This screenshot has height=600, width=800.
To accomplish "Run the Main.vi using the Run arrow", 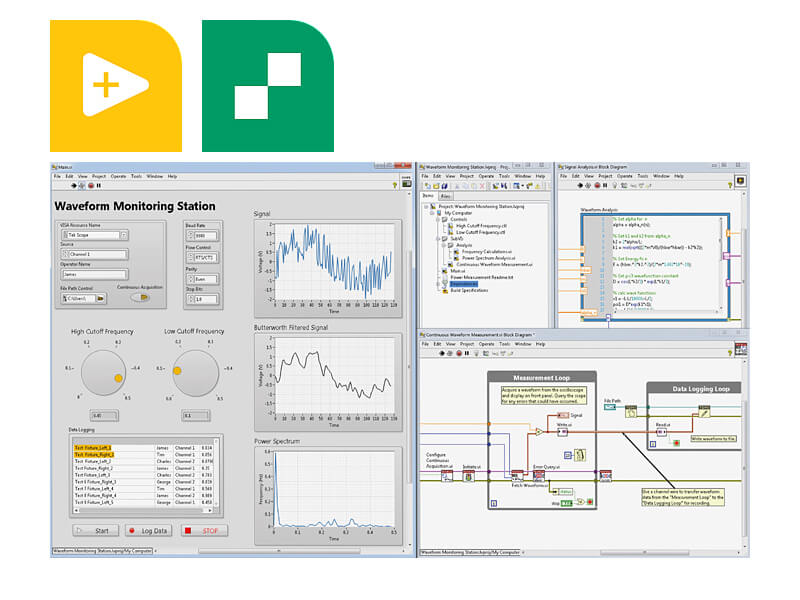I will pyautogui.click(x=73, y=186).
